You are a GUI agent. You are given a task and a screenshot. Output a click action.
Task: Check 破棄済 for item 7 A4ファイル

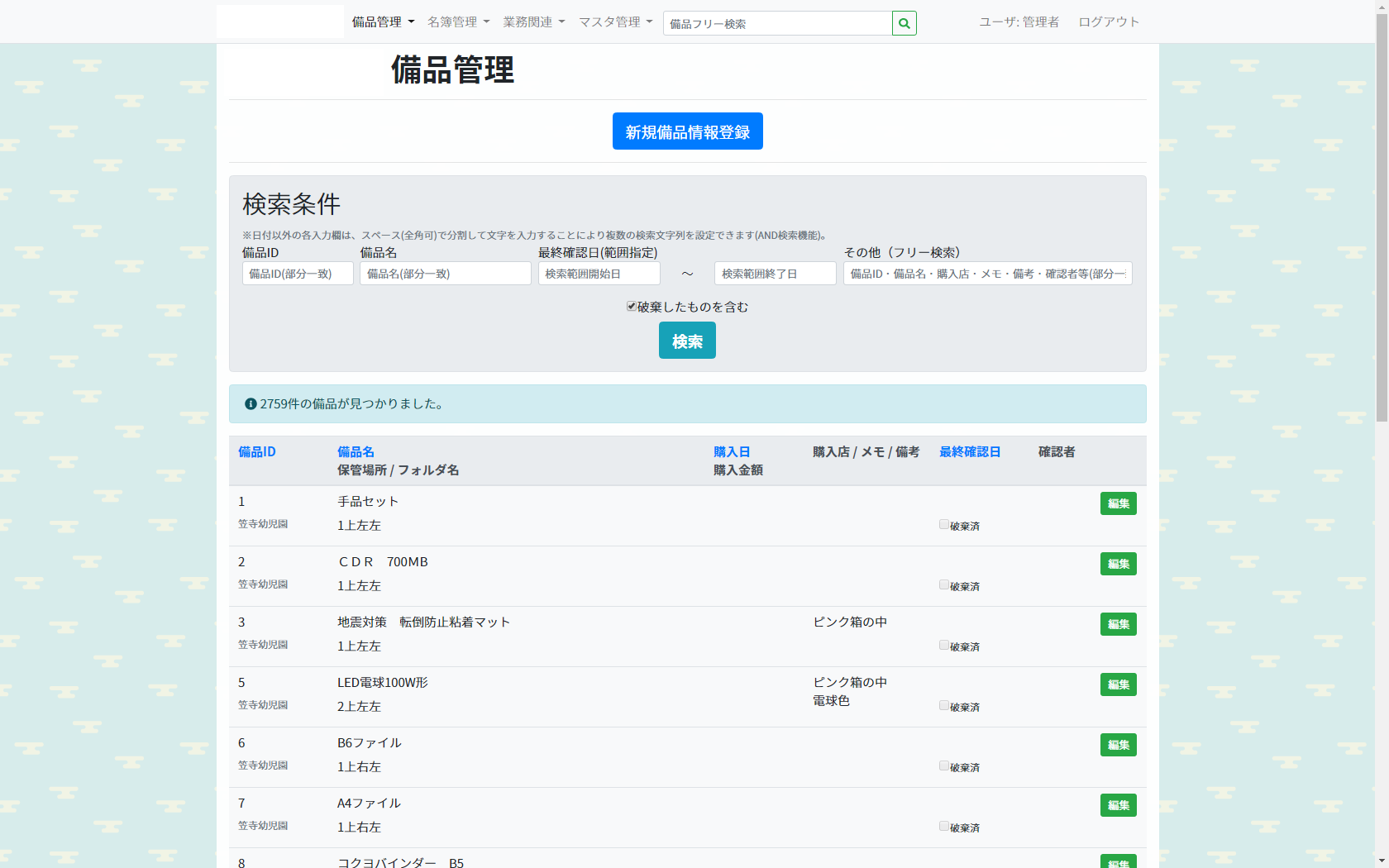pos(944,826)
